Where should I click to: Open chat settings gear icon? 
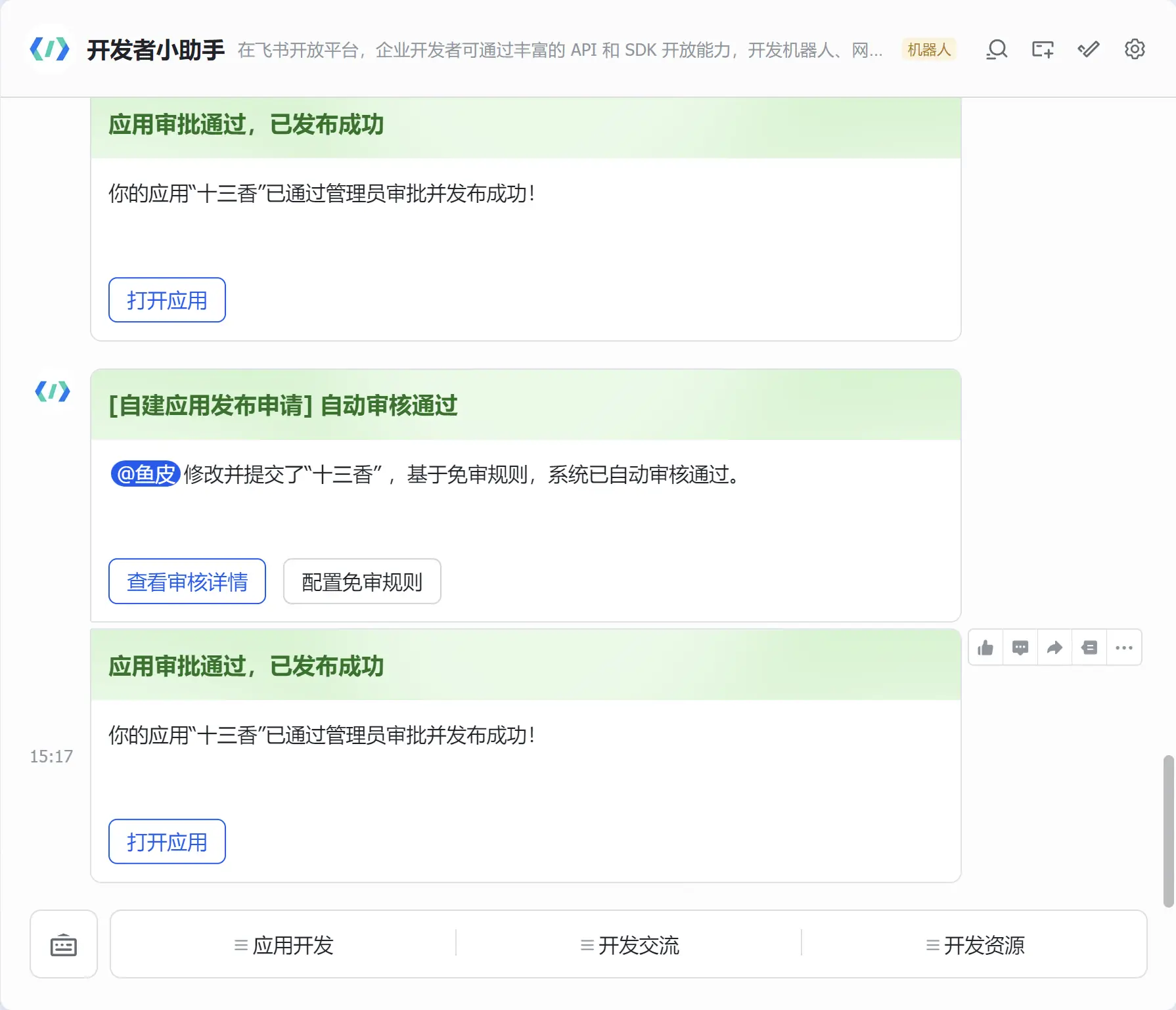1135,49
